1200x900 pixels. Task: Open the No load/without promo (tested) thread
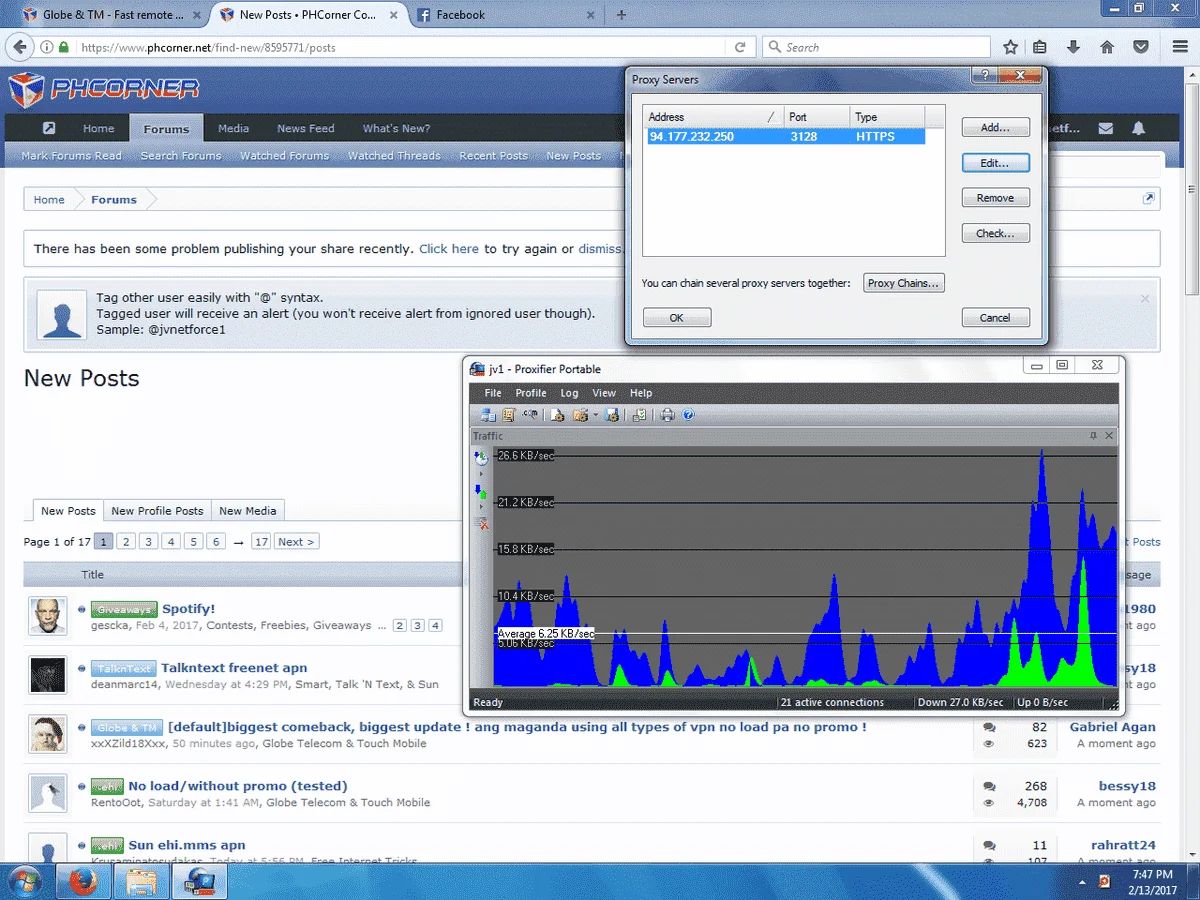(238, 786)
